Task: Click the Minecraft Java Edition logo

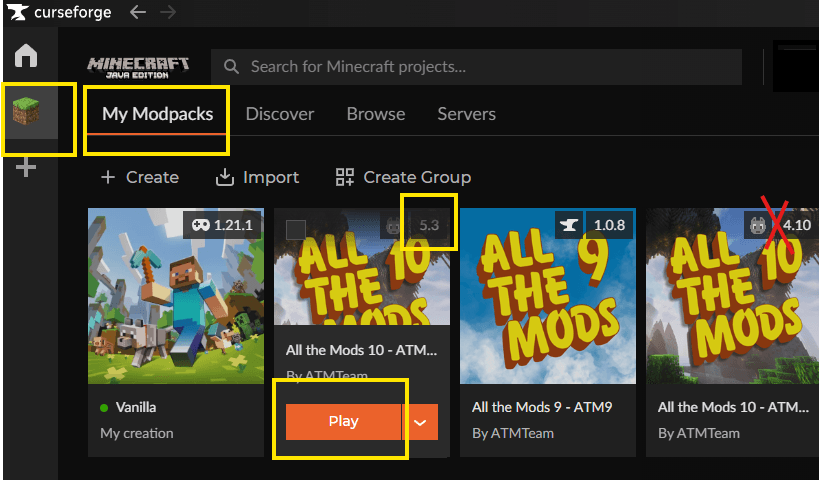Action: (x=138, y=67)
